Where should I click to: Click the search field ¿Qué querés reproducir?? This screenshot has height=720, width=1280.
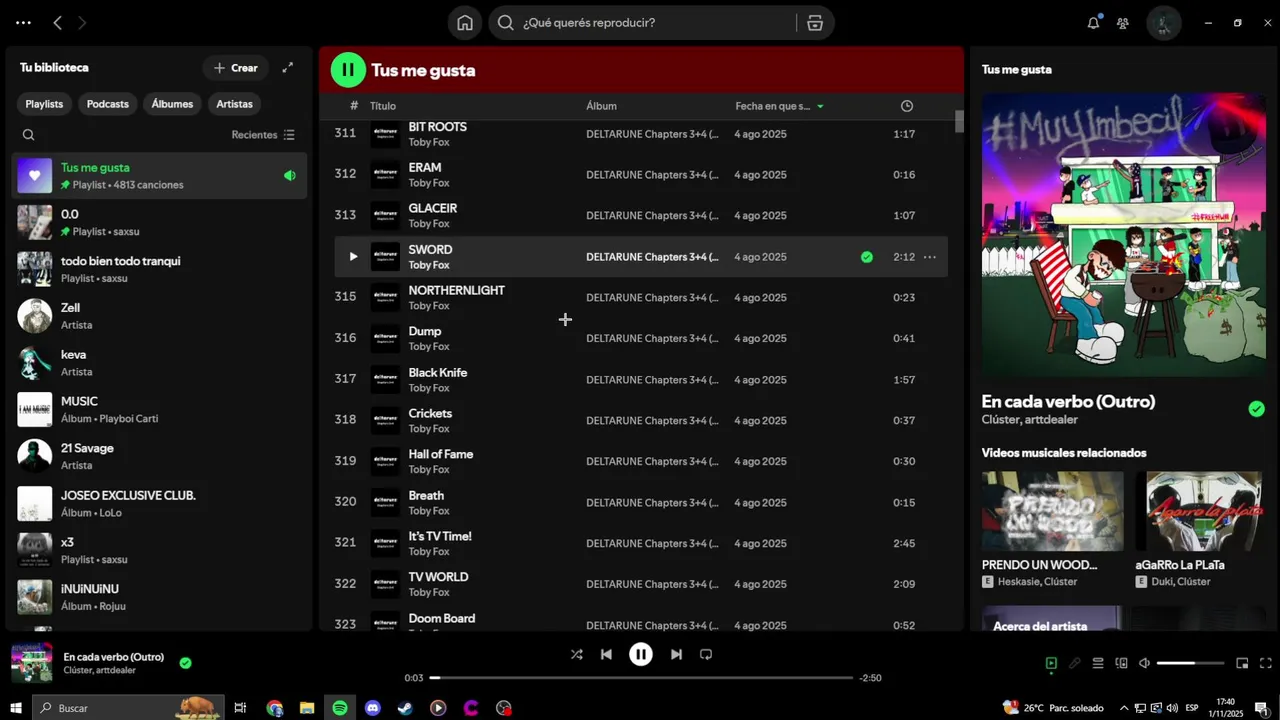640,23
